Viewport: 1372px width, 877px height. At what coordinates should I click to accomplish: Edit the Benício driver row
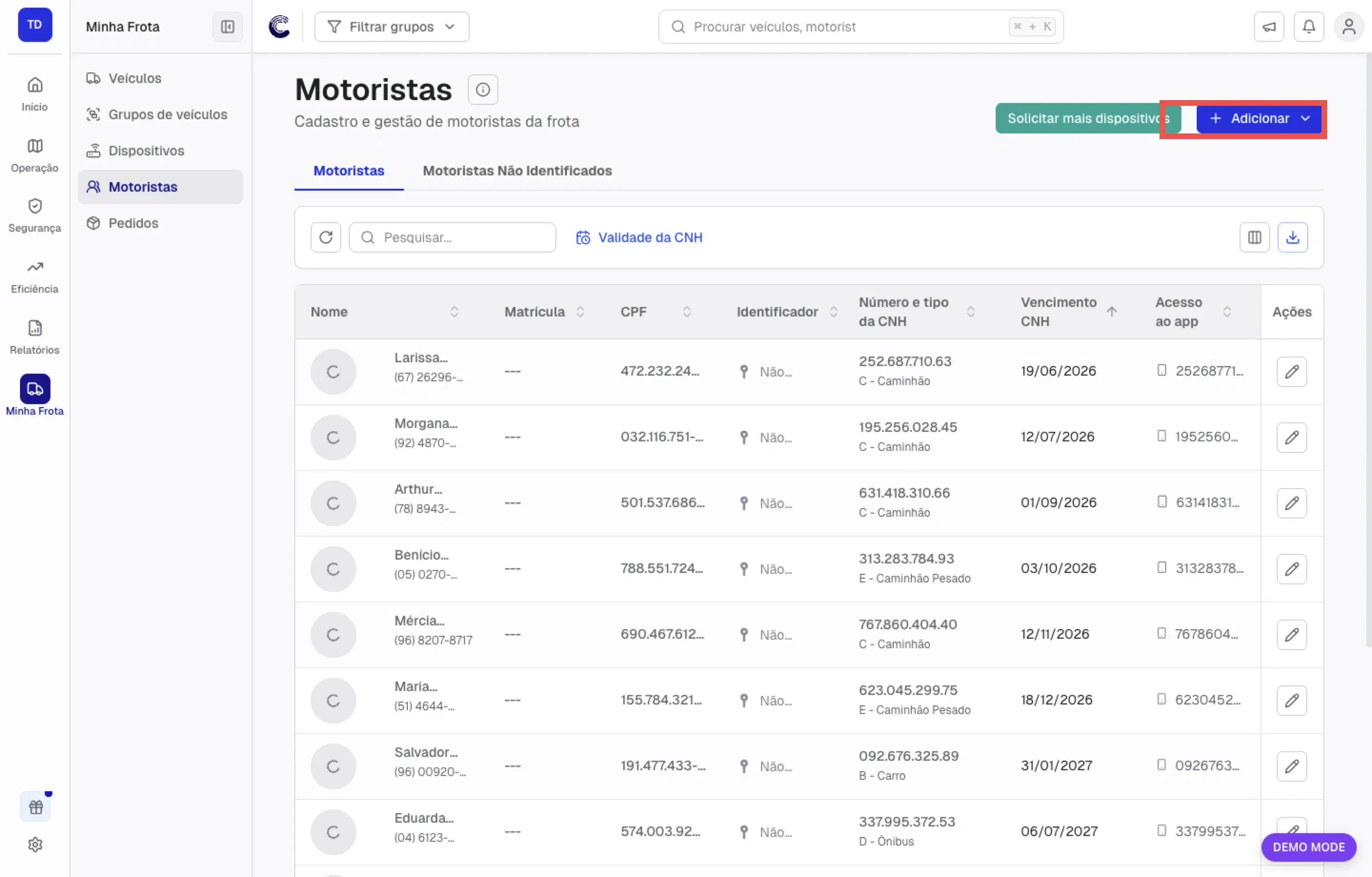[1291, 569]
